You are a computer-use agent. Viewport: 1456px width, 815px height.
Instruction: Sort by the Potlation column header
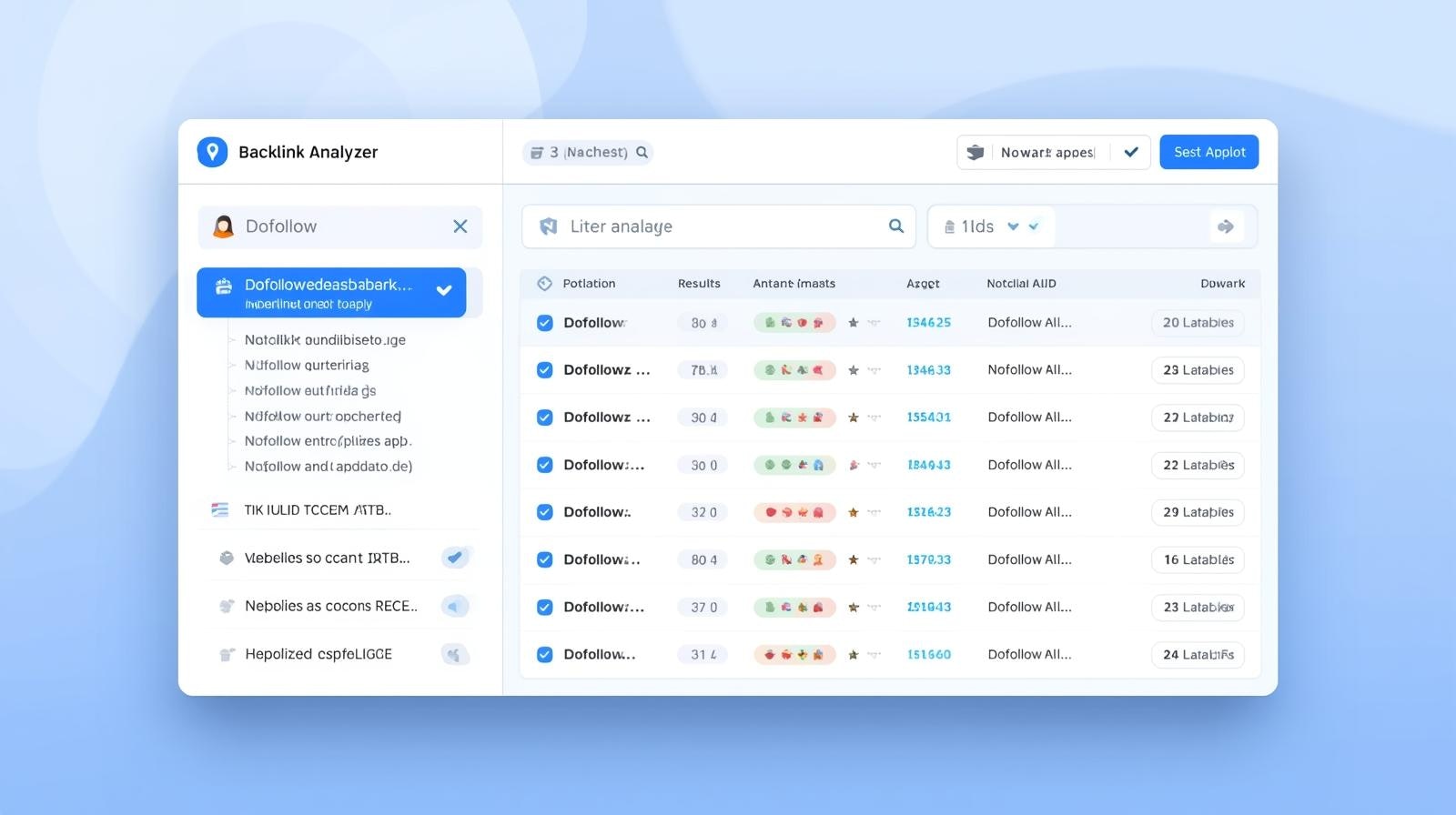(589, 284)
